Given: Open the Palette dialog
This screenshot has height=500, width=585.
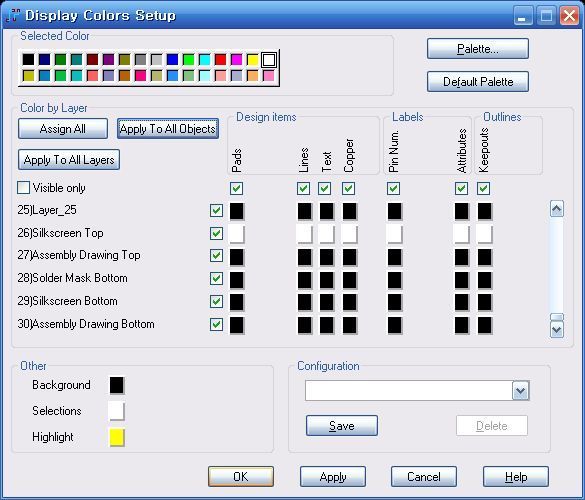Looking at the screenshot, I should [478, 49].
